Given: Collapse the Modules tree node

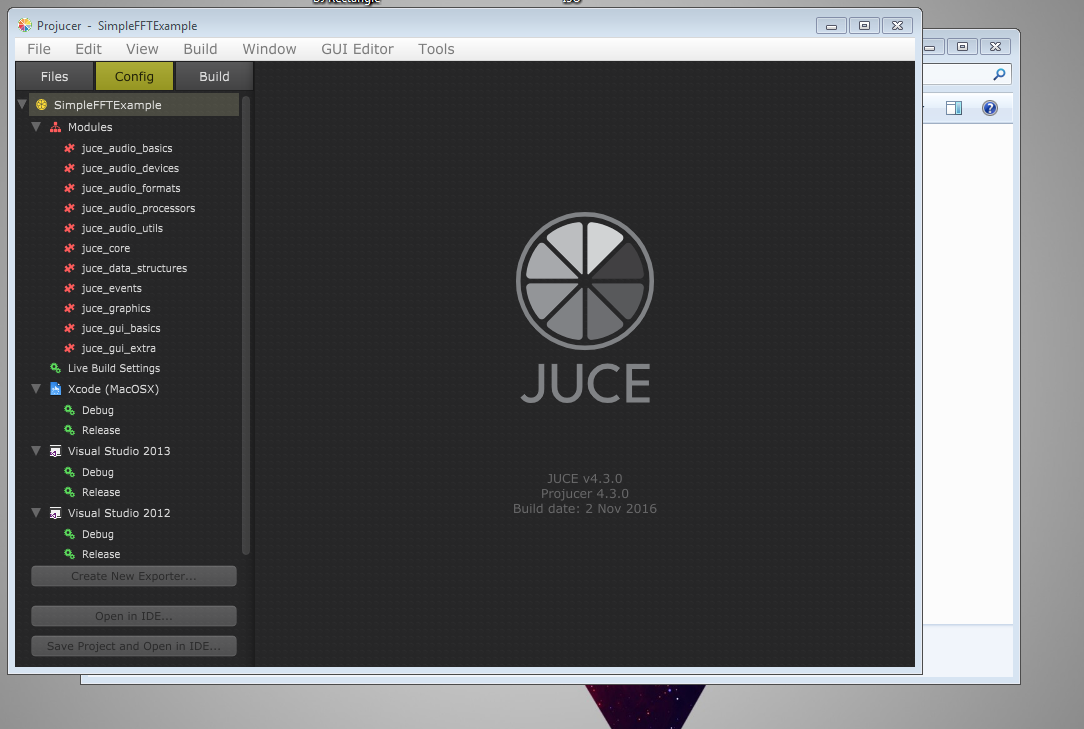Looking at the screenshot, I should (36, 127).
